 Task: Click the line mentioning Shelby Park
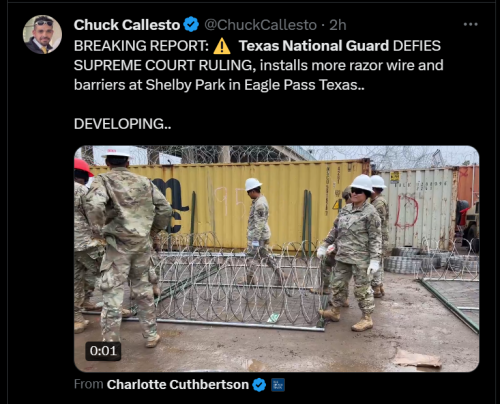click(219, 85)
